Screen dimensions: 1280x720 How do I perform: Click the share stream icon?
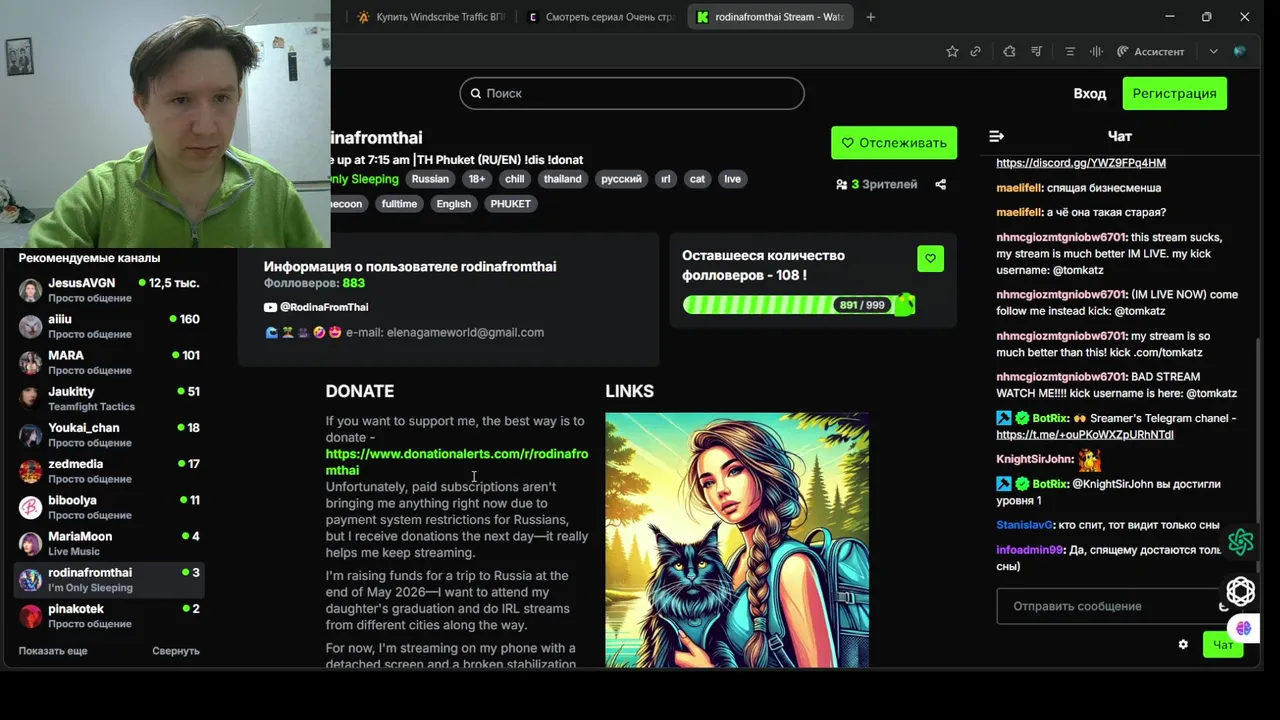coord(940,184)
